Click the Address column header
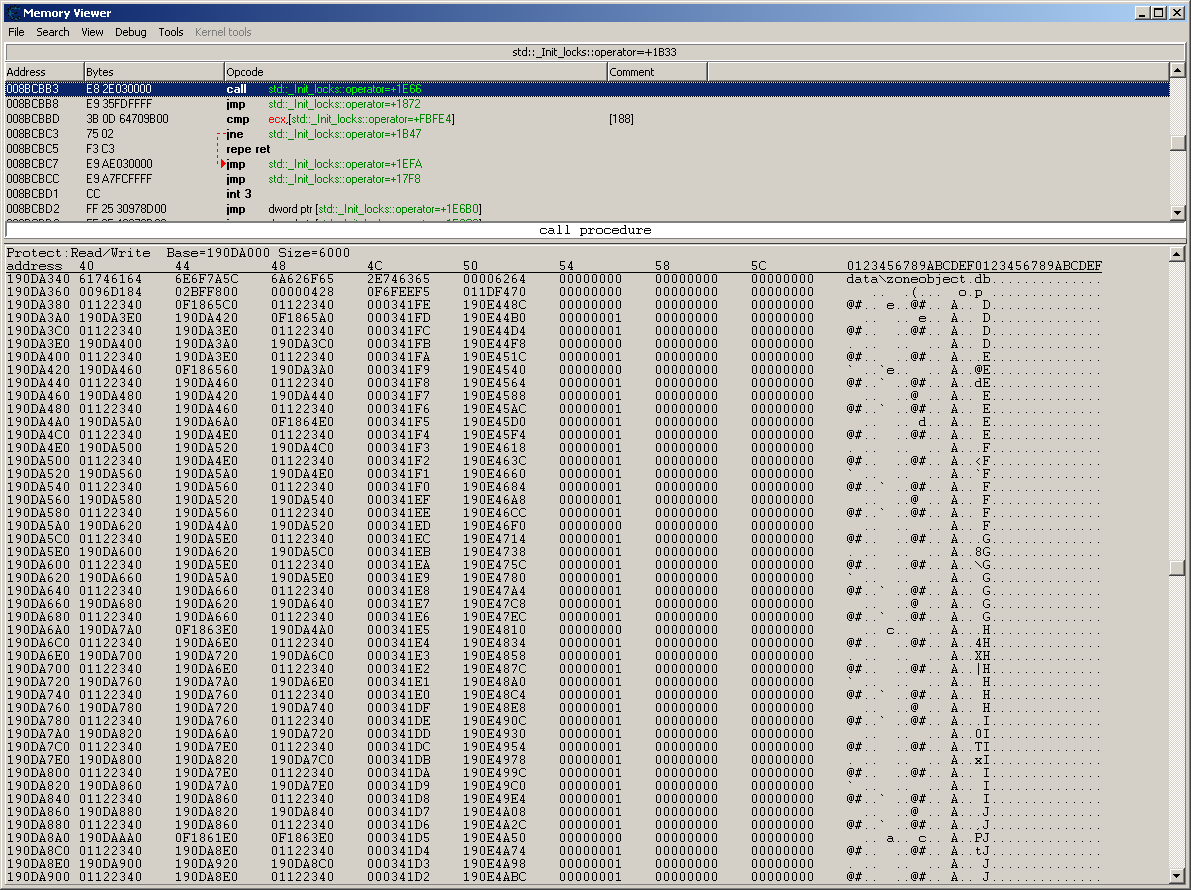 click(x=44, y=71)
